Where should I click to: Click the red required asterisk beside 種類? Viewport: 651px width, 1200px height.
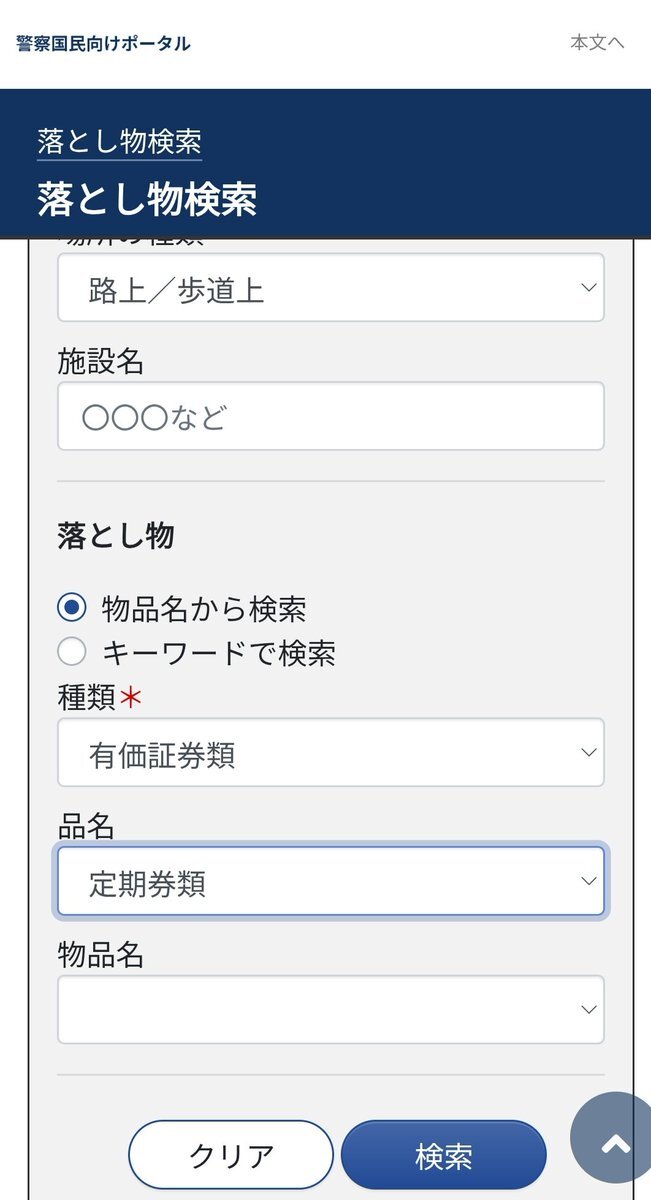click(x=131, y=698)
